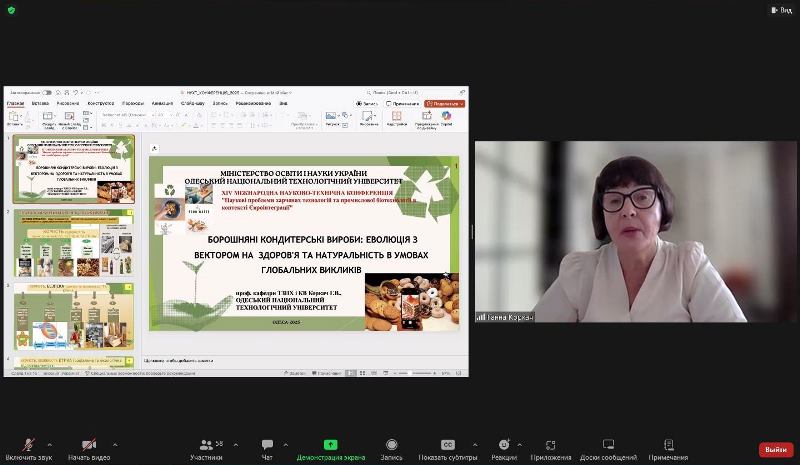Expand audio options arrow beside microphone
800x465 pixels.
[53, 445]
